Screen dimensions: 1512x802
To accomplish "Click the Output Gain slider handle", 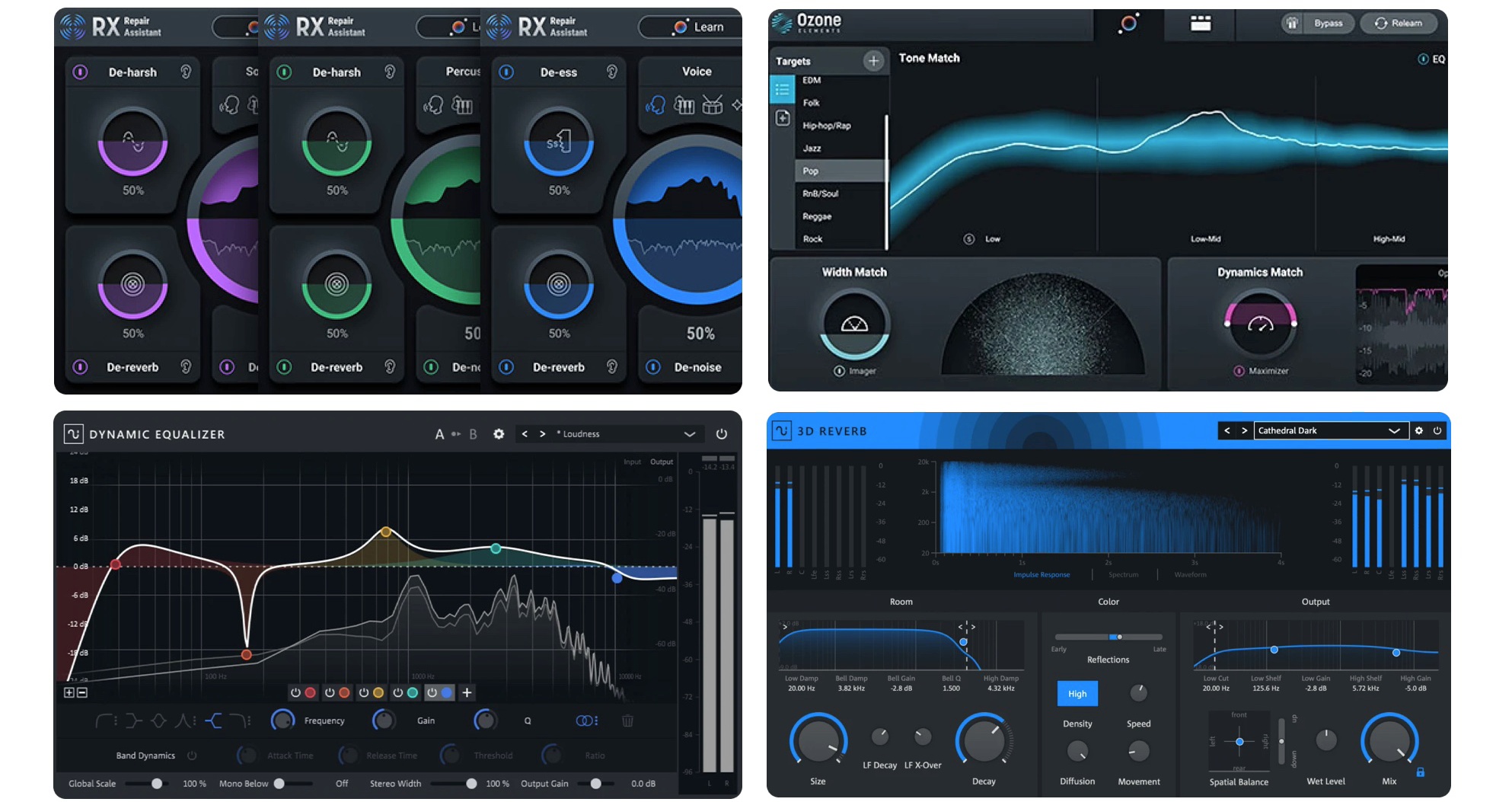I will click(x=597, y=783).
